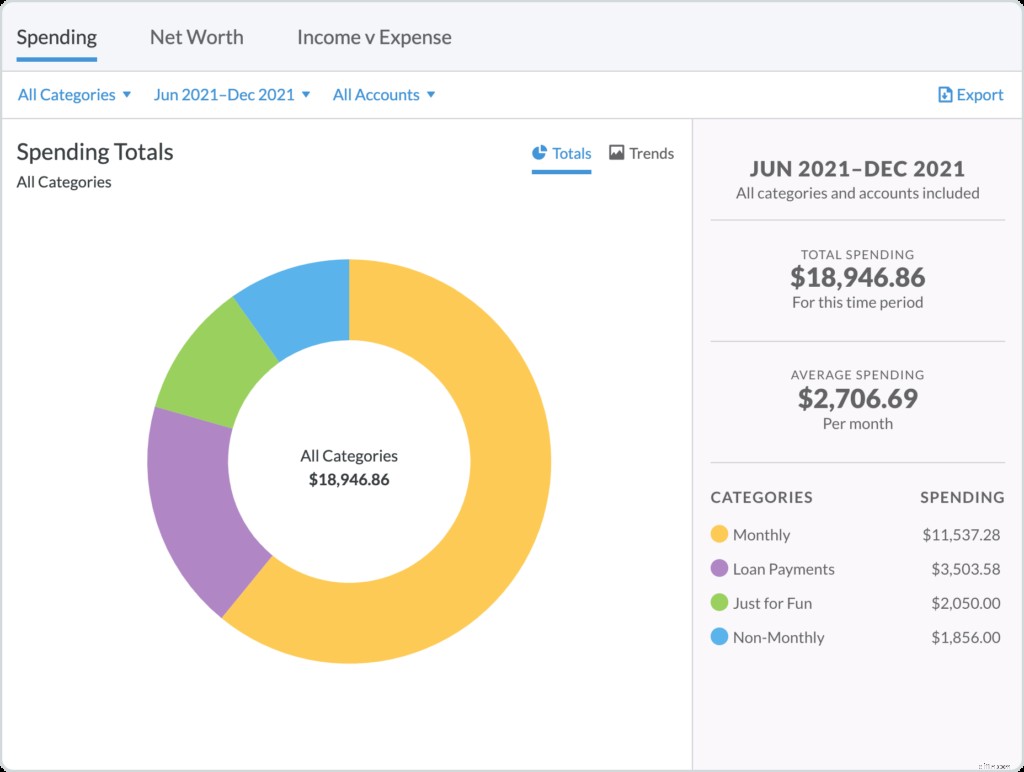The image size is (1024, 772).
Task: Open the Jun 2021–Dec 2021 date dropdown
Action: pos(232,94)
